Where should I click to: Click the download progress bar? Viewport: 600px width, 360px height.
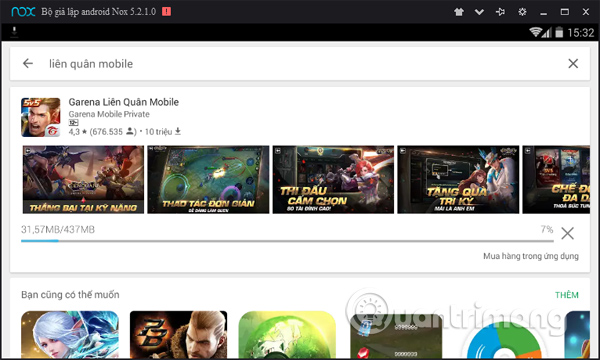pos(287,241)
